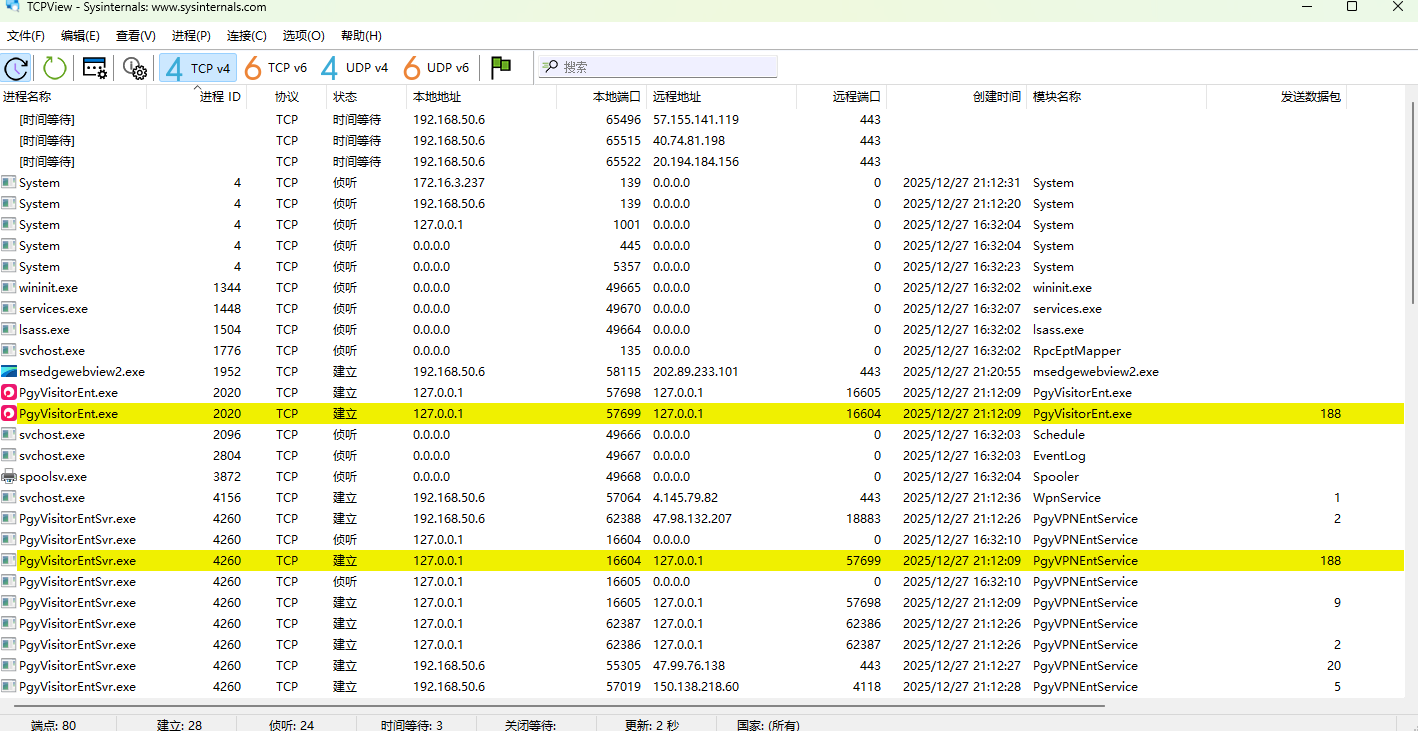
Task: Toggle the TCP v6 filter
Action: (x=276, y=68)
